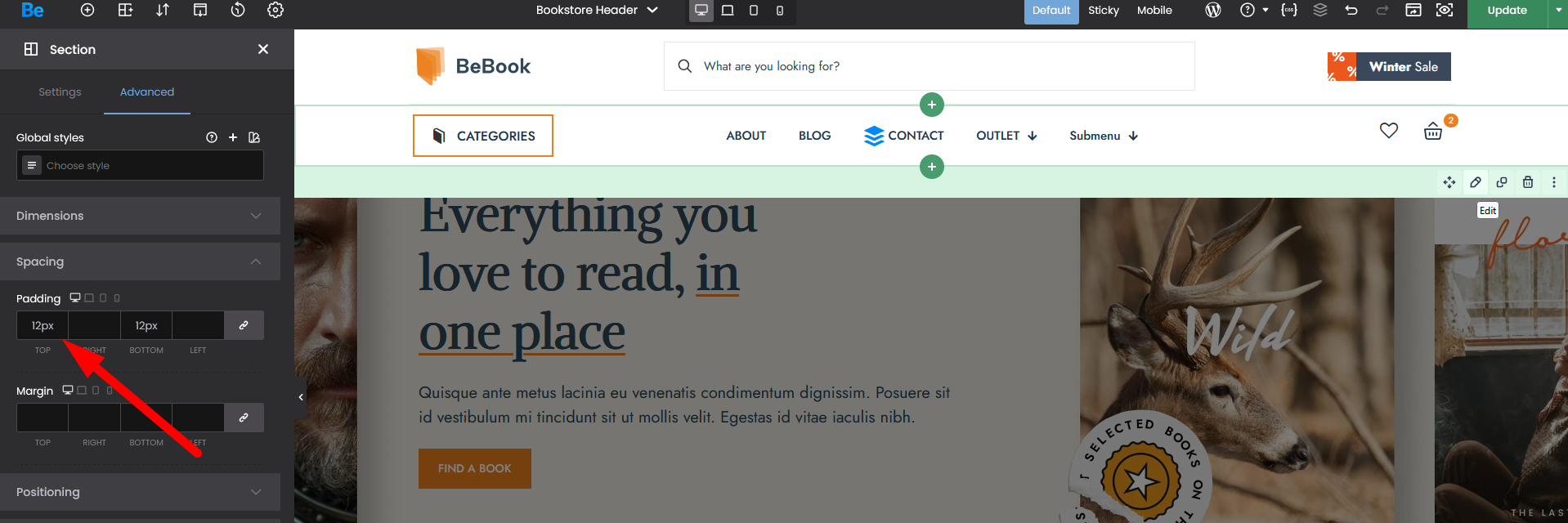Click the Padding bottom input field
1568x523 pixels.
click(x=146, y=325)
